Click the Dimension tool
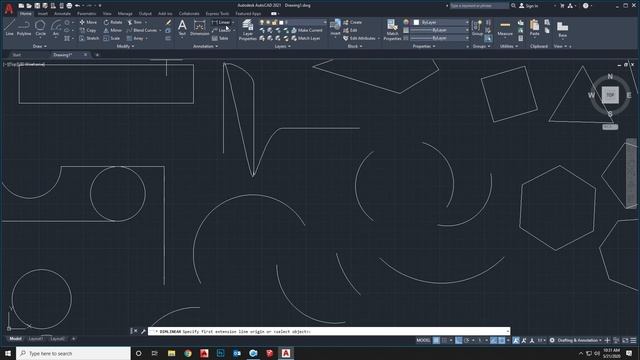 (200, 28)
